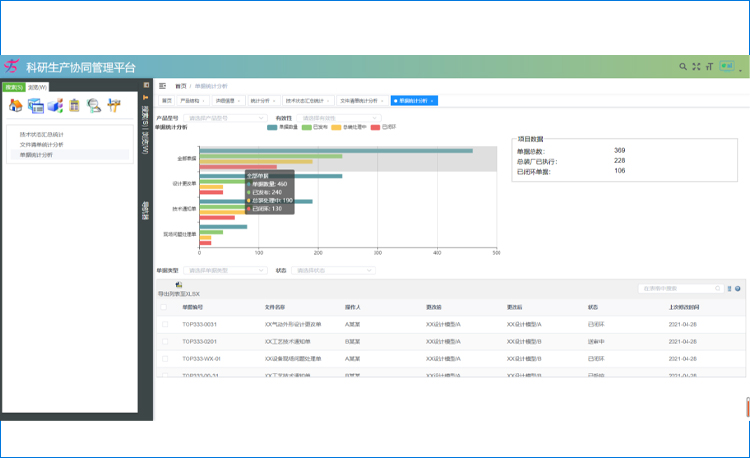The image size is (750, 458).
Task: Click the 106 value in 项目数据 panel
Action: (619, 171)
